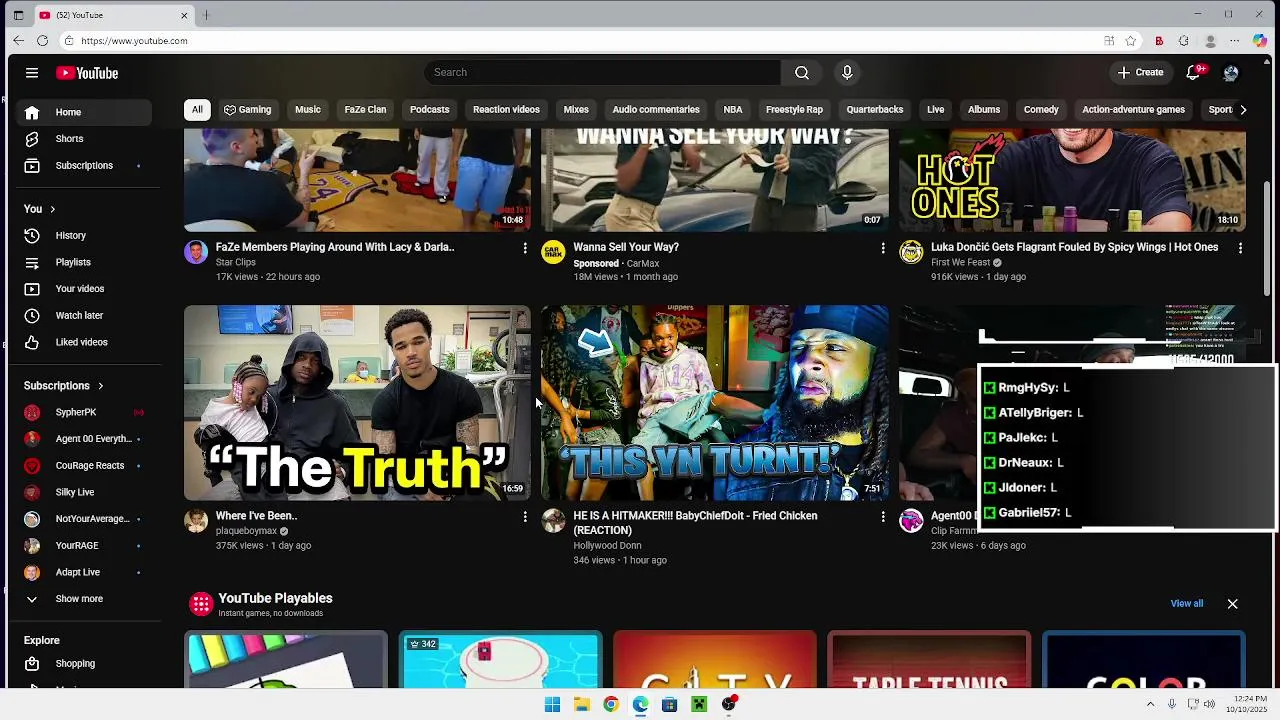
Task: Expand the Subscriptions section header
Action: [64, 386]
